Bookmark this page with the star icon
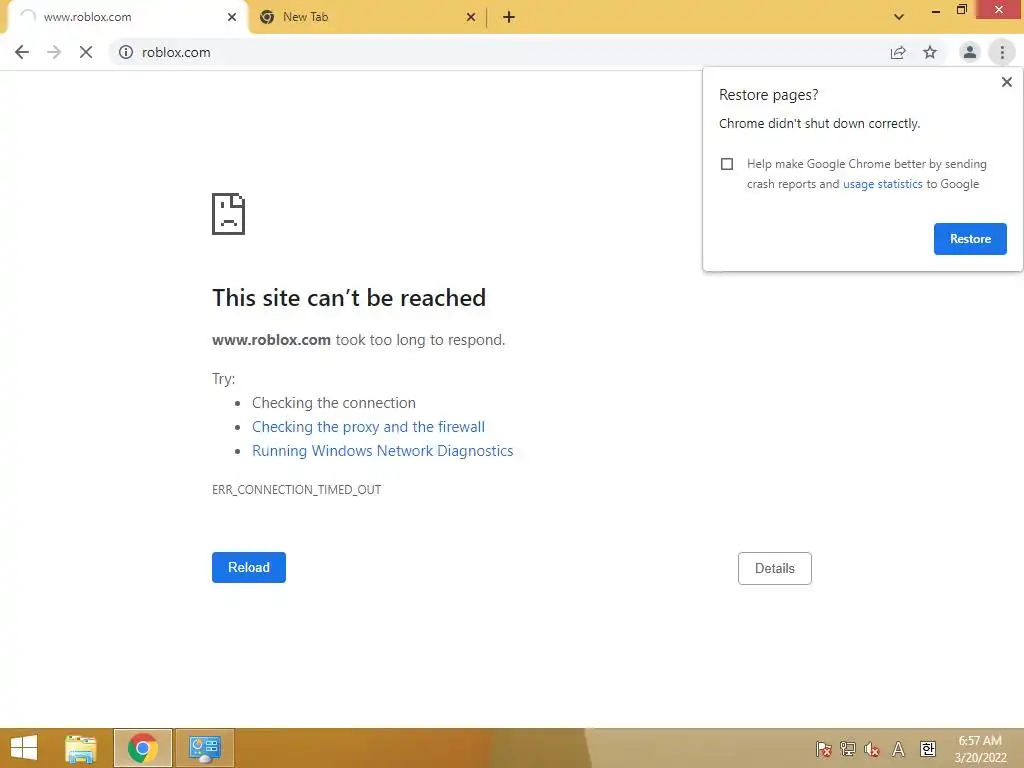 click(x=930, y=52)
